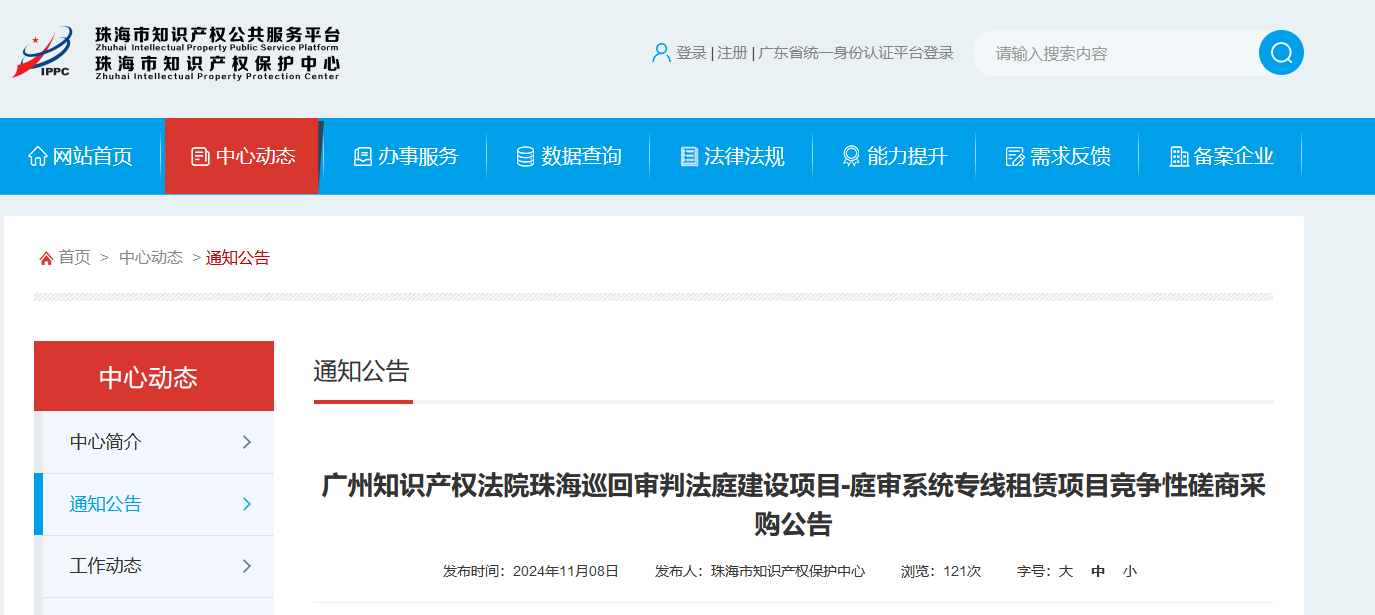
Task: Expand the 通知公告 sidebar chevron
Action: (x=246, y=504)
